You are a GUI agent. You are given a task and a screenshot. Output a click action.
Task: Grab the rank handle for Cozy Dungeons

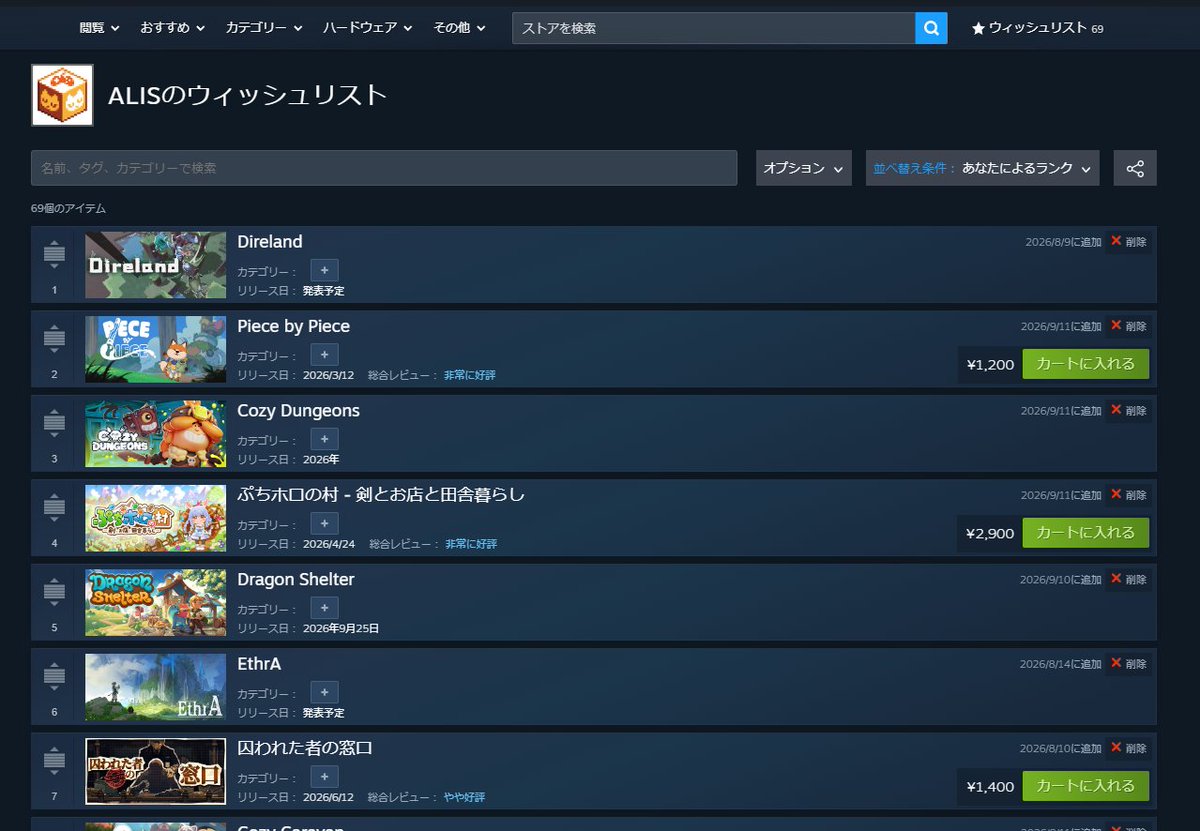pyautogui.click(x=54, y=425)
